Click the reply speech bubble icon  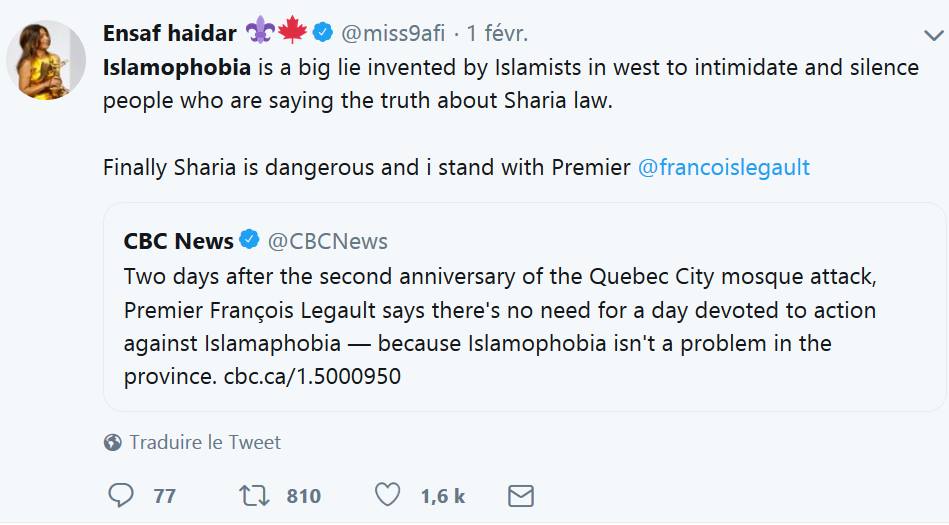121,495
